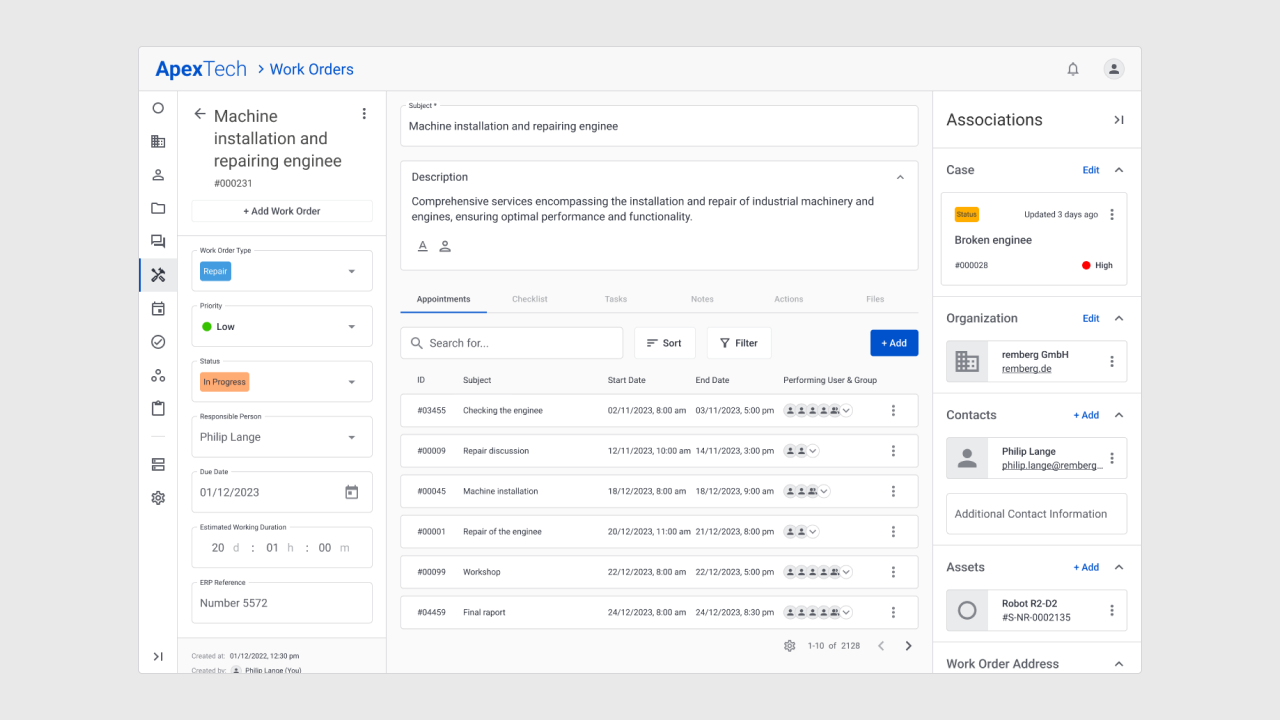1280x720 pixels.
Task: Open options for Workshop appointment row
Action: click(893, 572)
